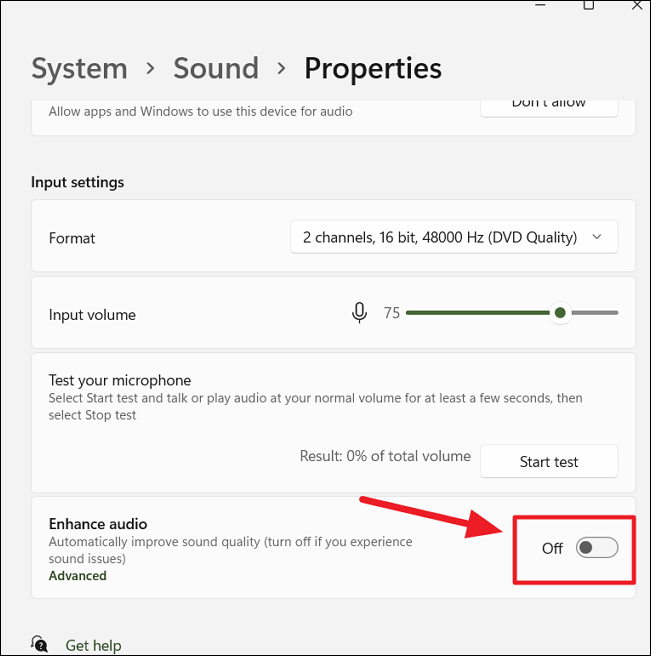Image resolution: width=651 pixels, height=656 pixels.
Task: Click the Get help icon
Action: [39, 644]
